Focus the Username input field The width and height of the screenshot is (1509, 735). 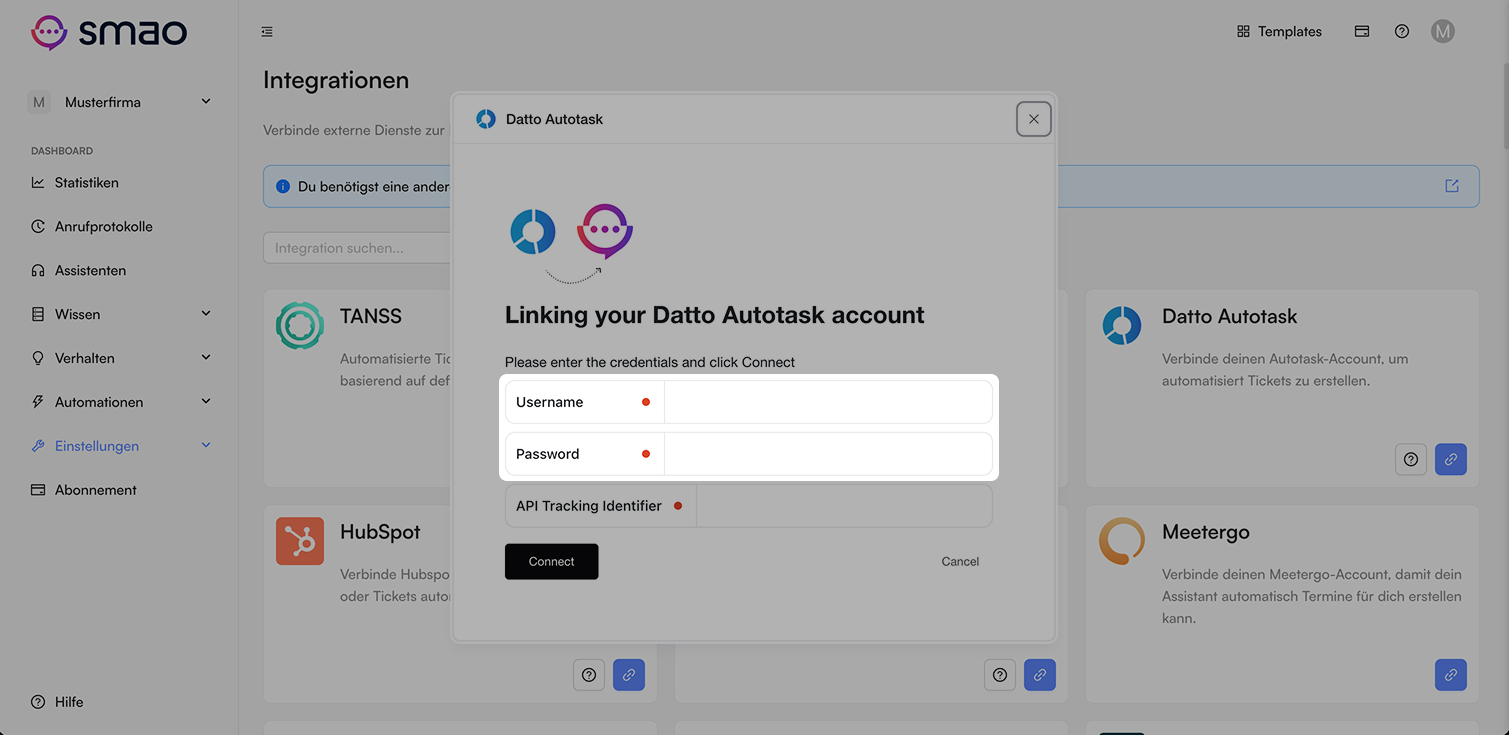click(828, 402)
